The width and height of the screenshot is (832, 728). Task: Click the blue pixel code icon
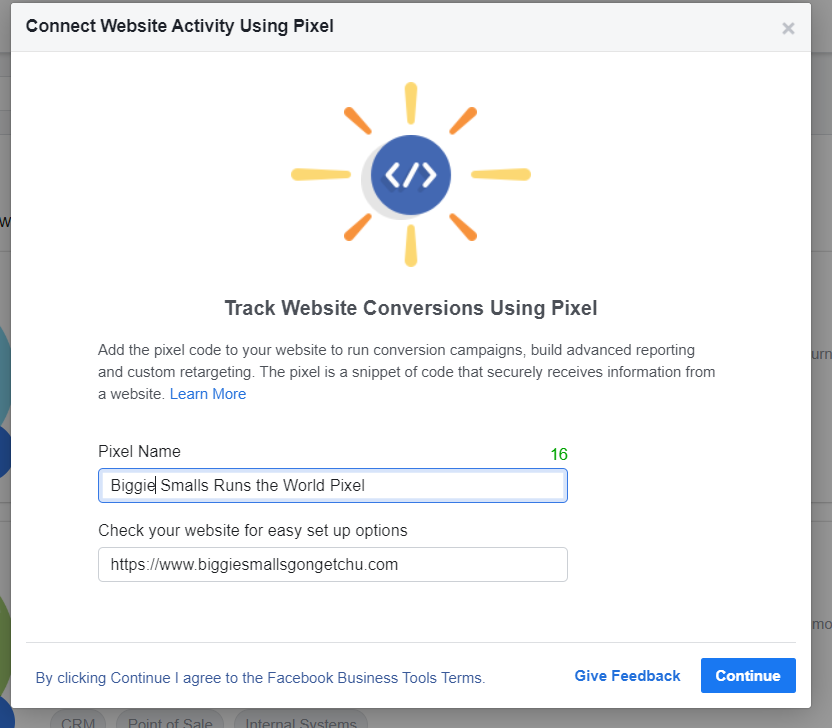click(411, 175)
